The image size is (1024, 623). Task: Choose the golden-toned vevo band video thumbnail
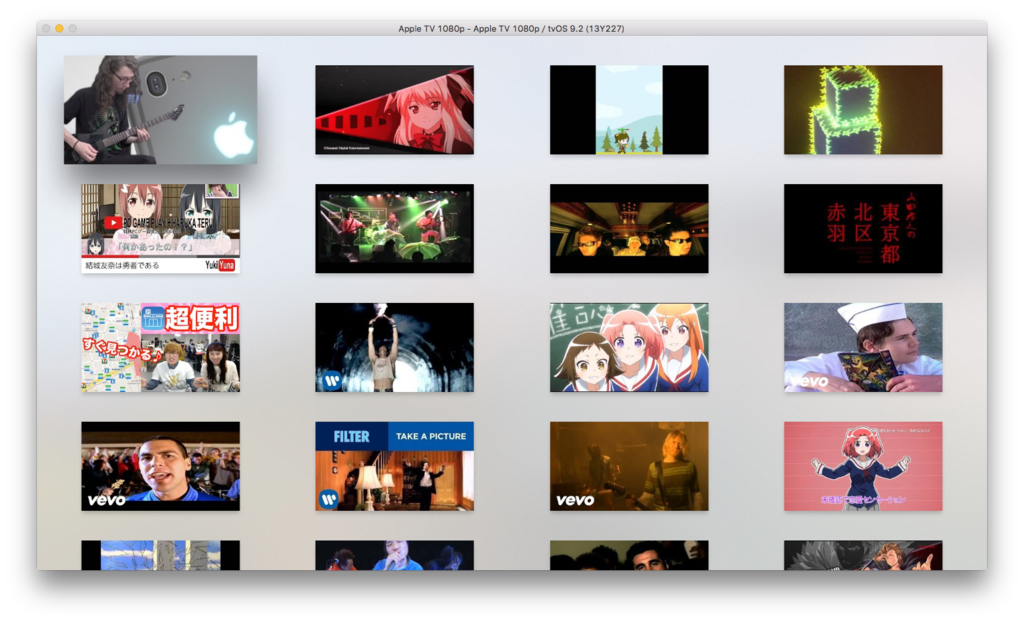pos(629,466)
